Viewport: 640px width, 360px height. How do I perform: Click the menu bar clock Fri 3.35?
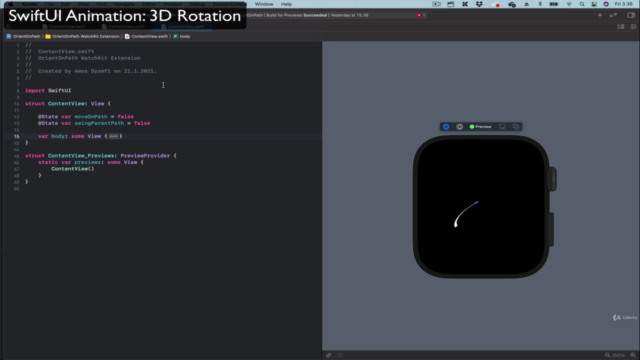[624, 4]
